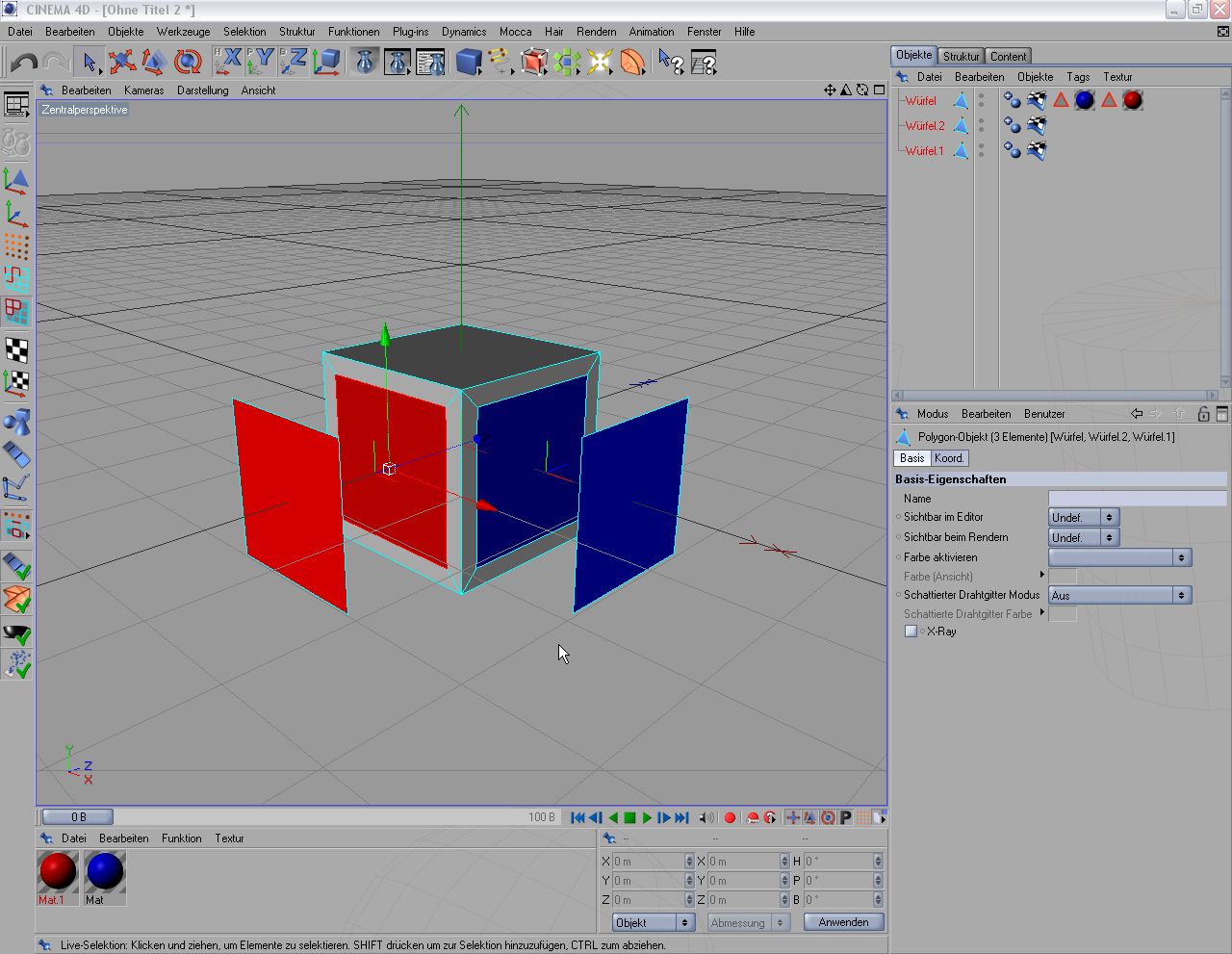The image size is (1232, 954).
Task: Click the Name input field
Action: click(x=1137, y=499)
